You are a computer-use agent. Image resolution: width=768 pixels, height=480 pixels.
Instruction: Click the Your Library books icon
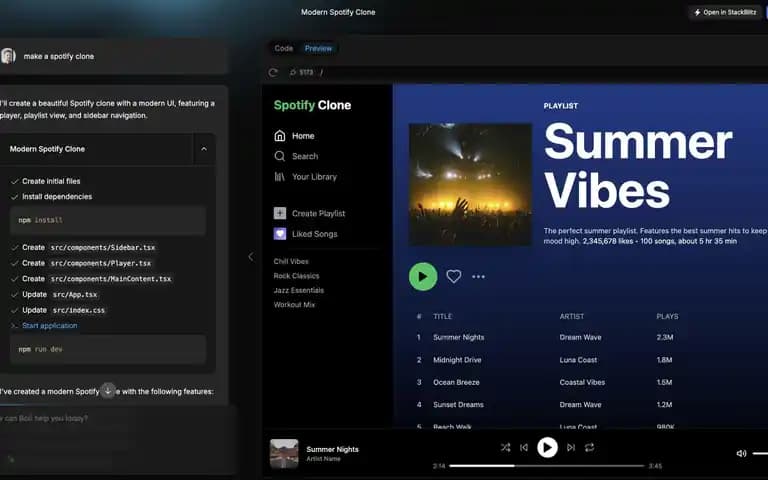coord(280,177)
